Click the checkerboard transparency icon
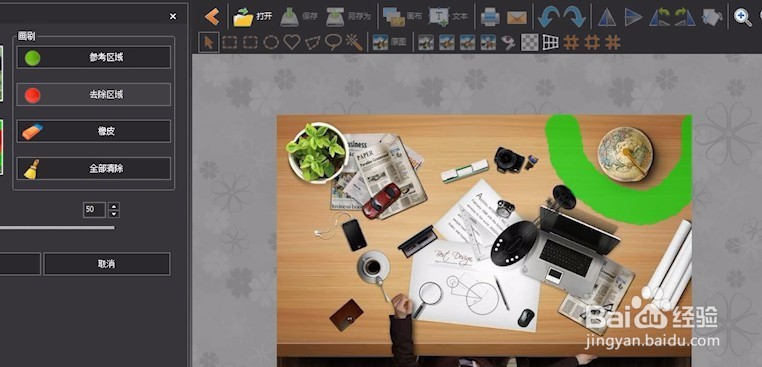The height and width of the screenshot is (367, 762). pos(530,42)
